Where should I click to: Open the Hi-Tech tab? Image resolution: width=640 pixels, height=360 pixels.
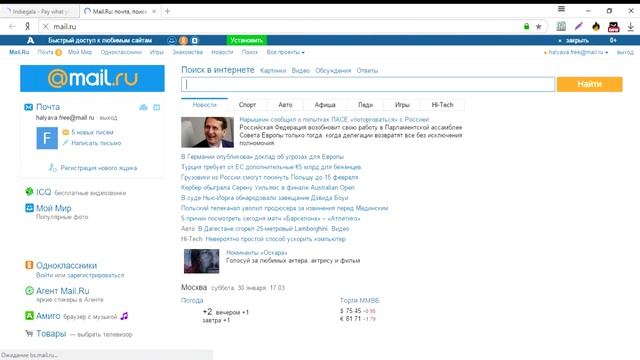pos(442,105)
